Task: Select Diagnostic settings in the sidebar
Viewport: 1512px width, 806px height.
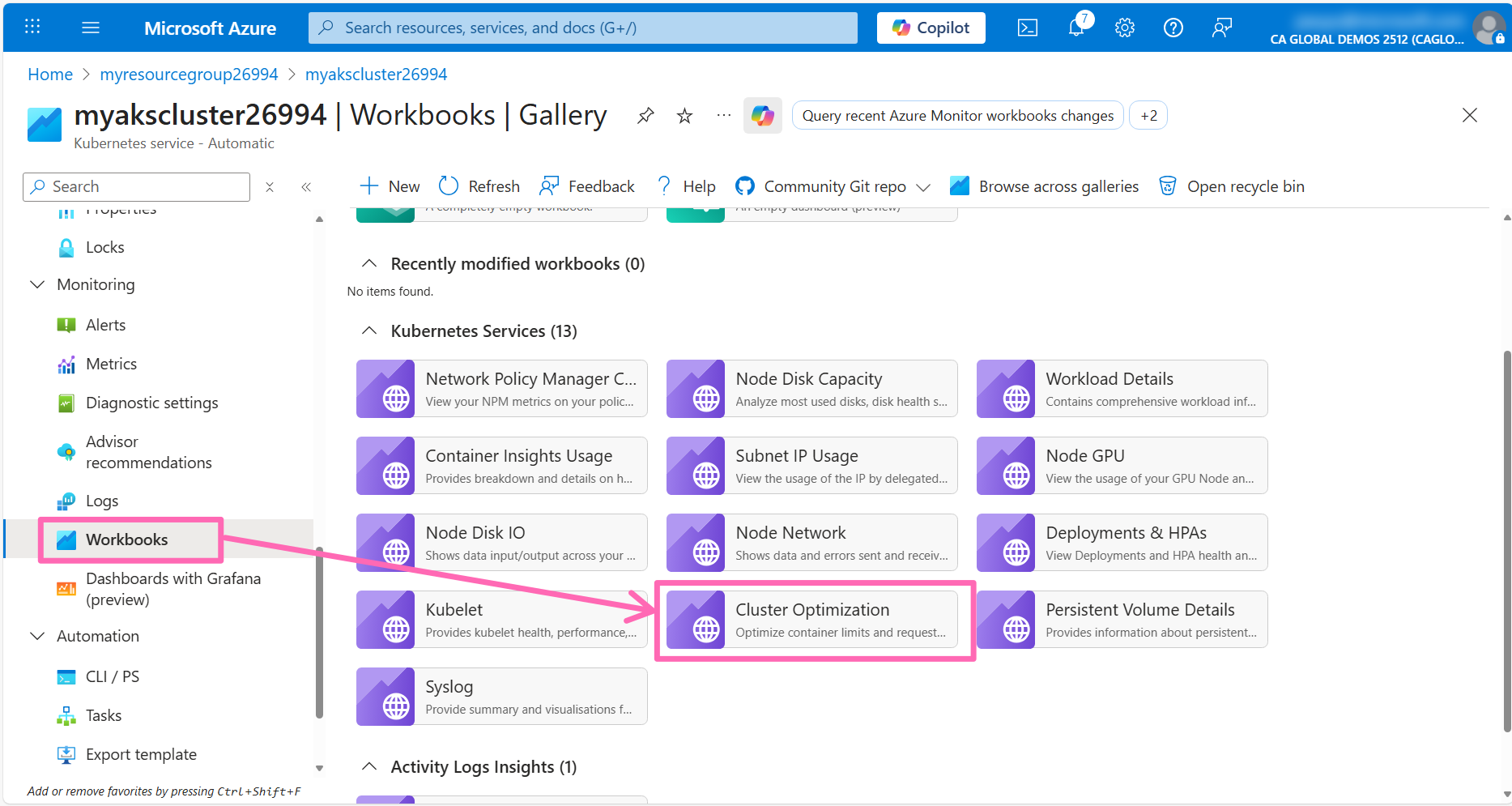Action: tap(151, 403)
